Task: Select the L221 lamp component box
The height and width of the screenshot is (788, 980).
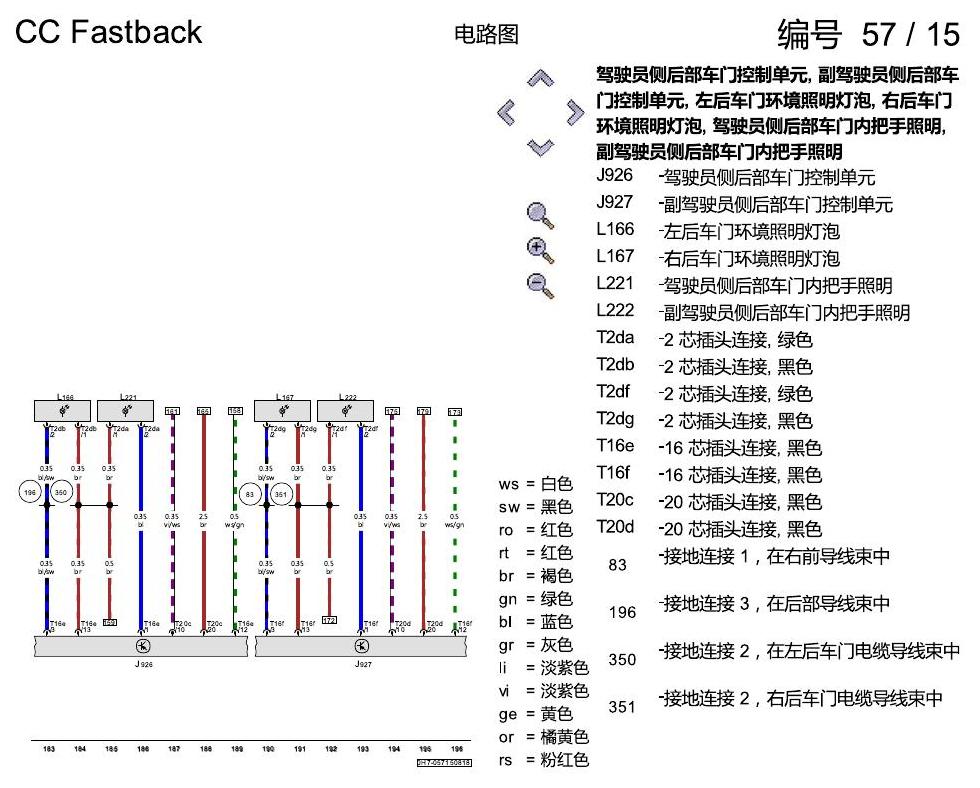Action: coord(126,411)
